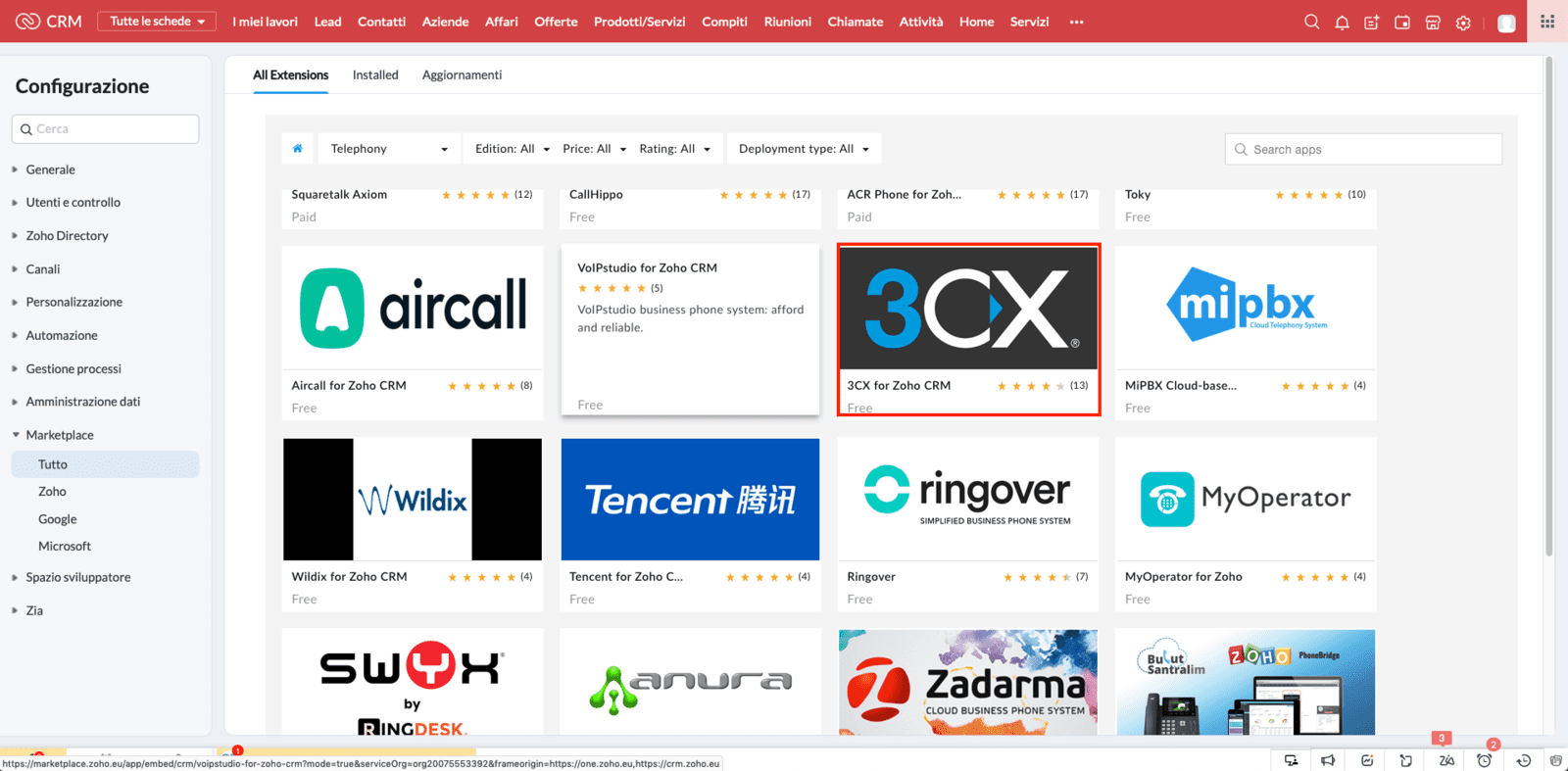Viewport: 1568px width, 771px height.
Task: Open the Aircall logo thumbnail
Action: pyautogui.click(x=413, y=308)
